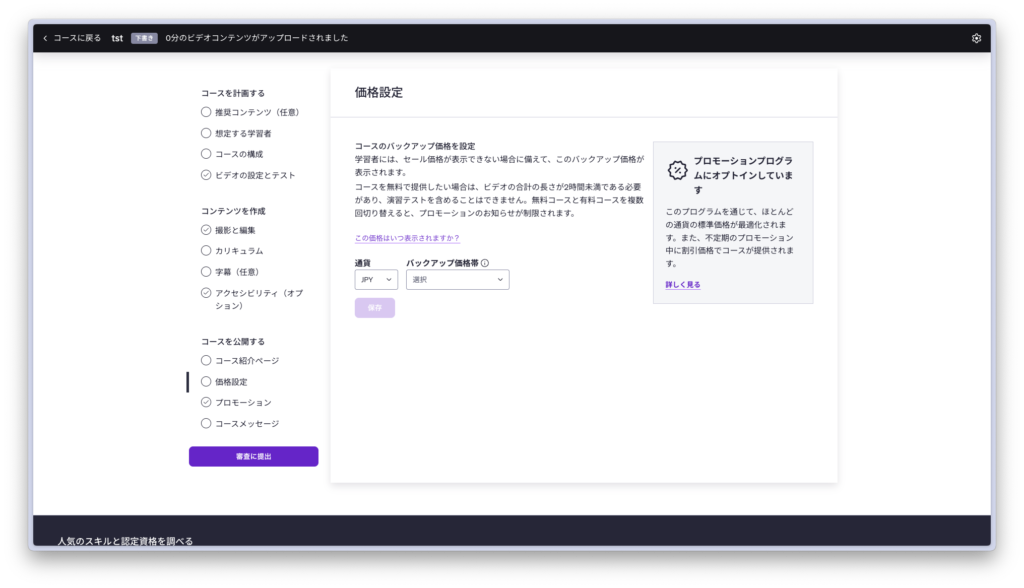Click the 審査に提出 button
The image size is (1024, 588).
point(253,456)
